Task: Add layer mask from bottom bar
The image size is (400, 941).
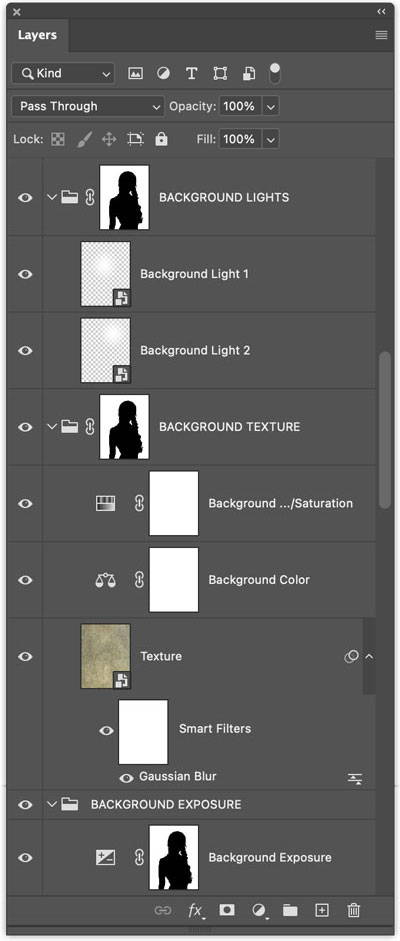Action: 227,910
